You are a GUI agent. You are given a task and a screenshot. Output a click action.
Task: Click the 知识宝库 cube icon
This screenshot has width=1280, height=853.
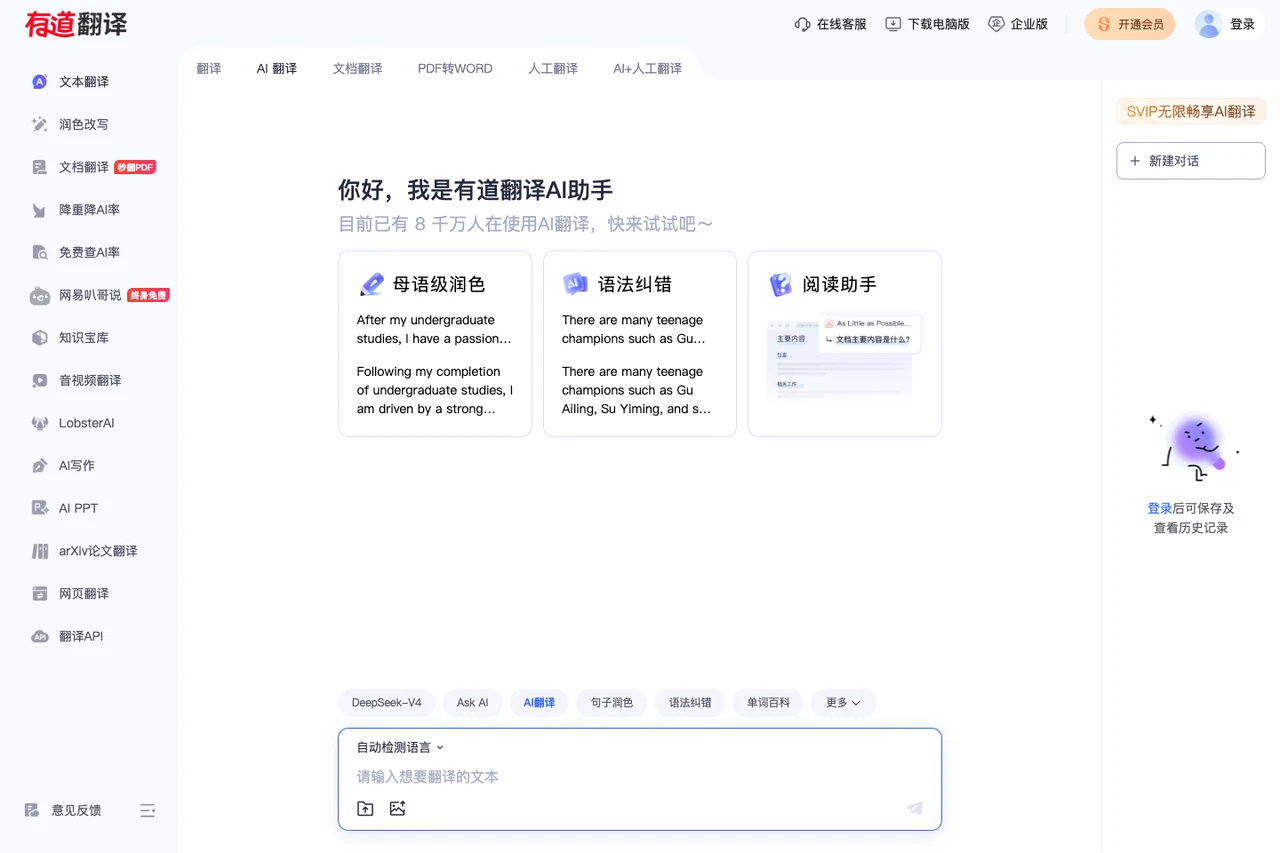(x=40, y=338)
